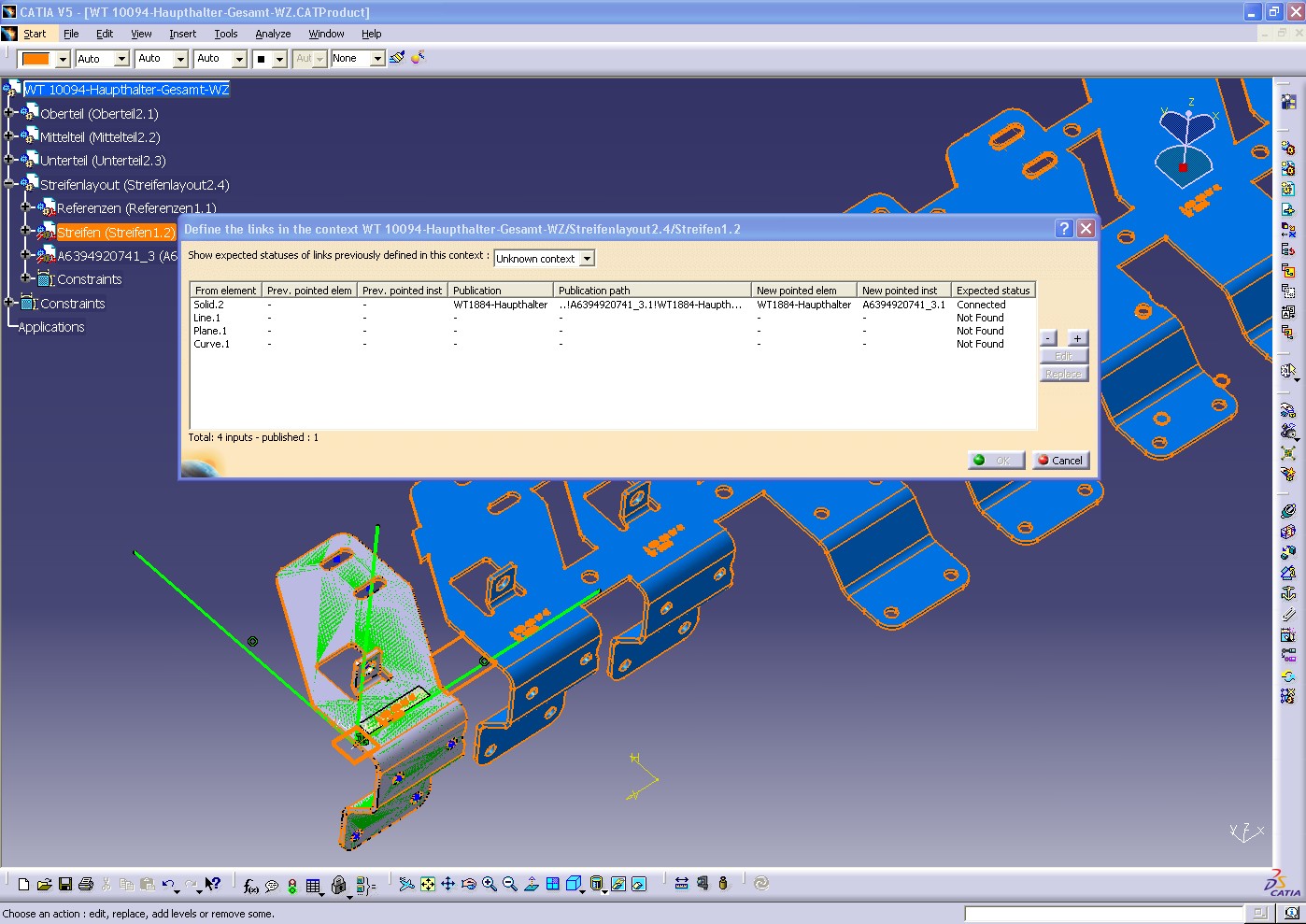1306x924 pixels.
Task: Click the Print icon
Action: (x=86, y=884)
